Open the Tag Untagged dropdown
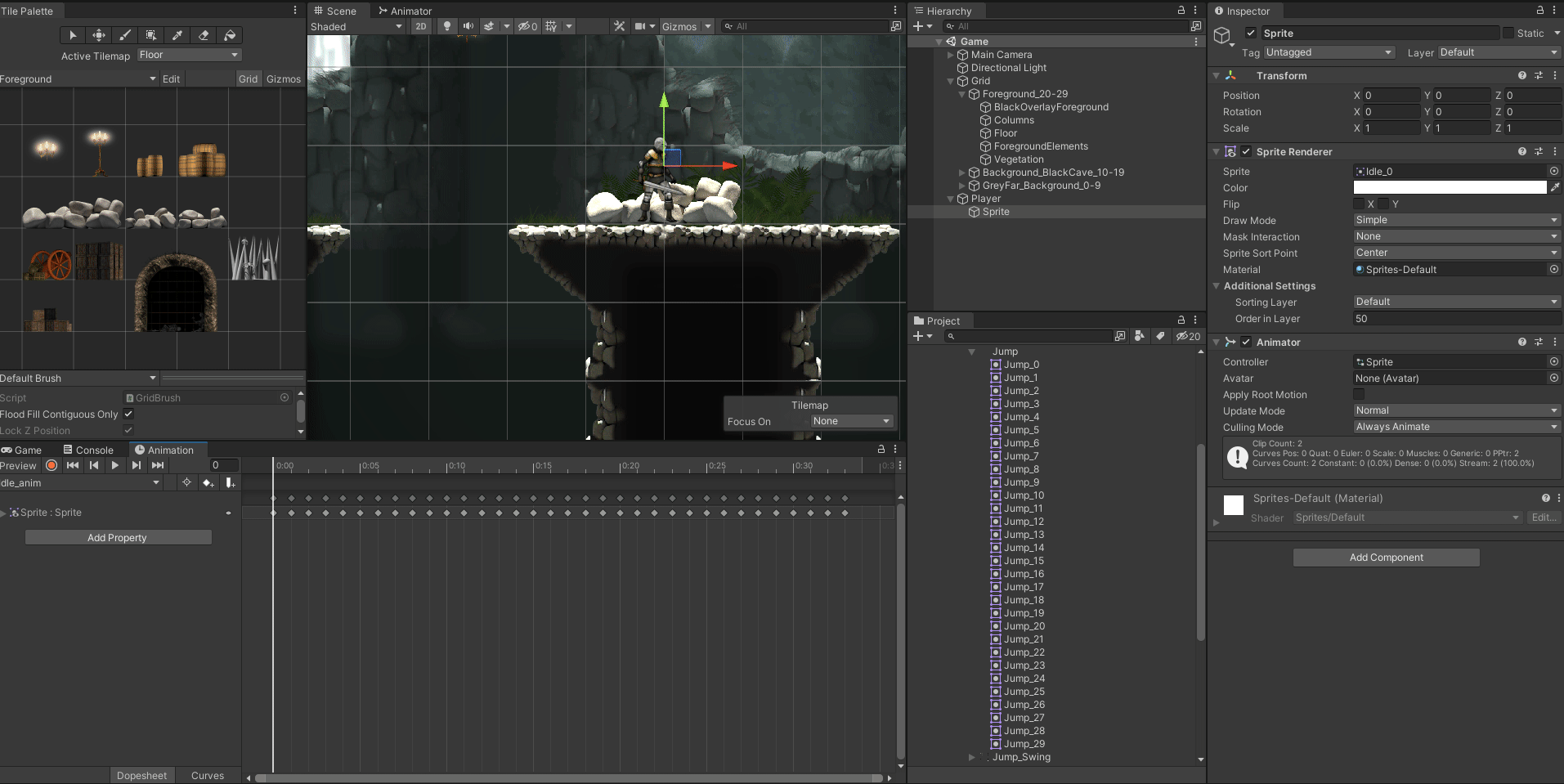The height and width of the screenshot is (784, 1564). tap(1329, 52)
